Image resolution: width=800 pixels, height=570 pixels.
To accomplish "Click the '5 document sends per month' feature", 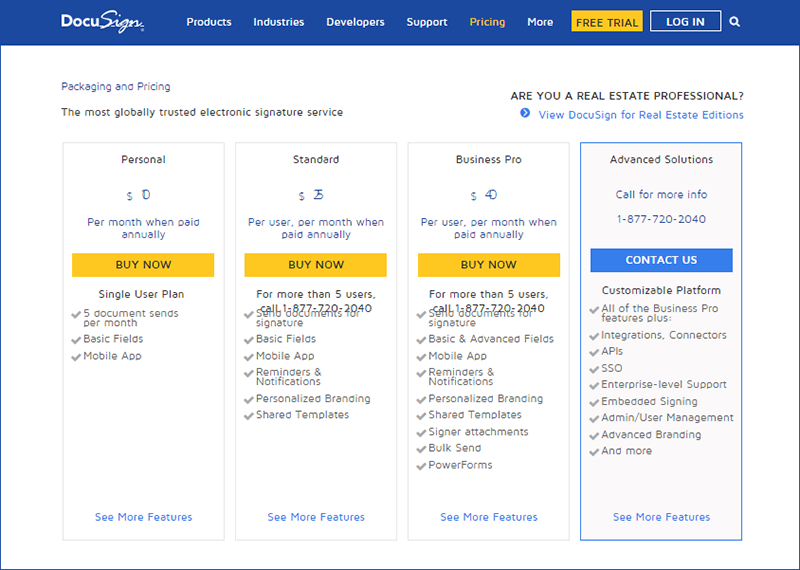I will tap(131, 318).
